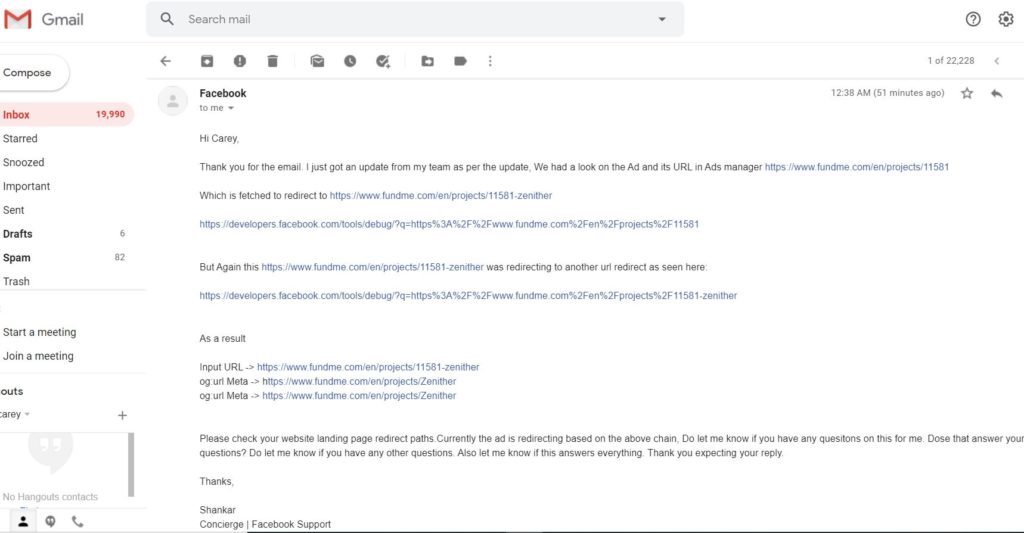Click the Compose button

(28, 73)
